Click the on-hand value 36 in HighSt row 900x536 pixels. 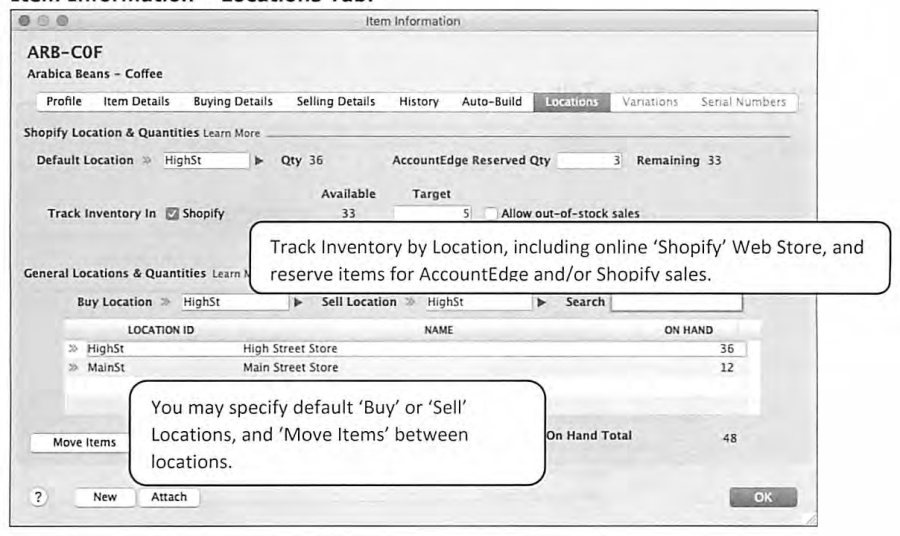coord(727,348)
